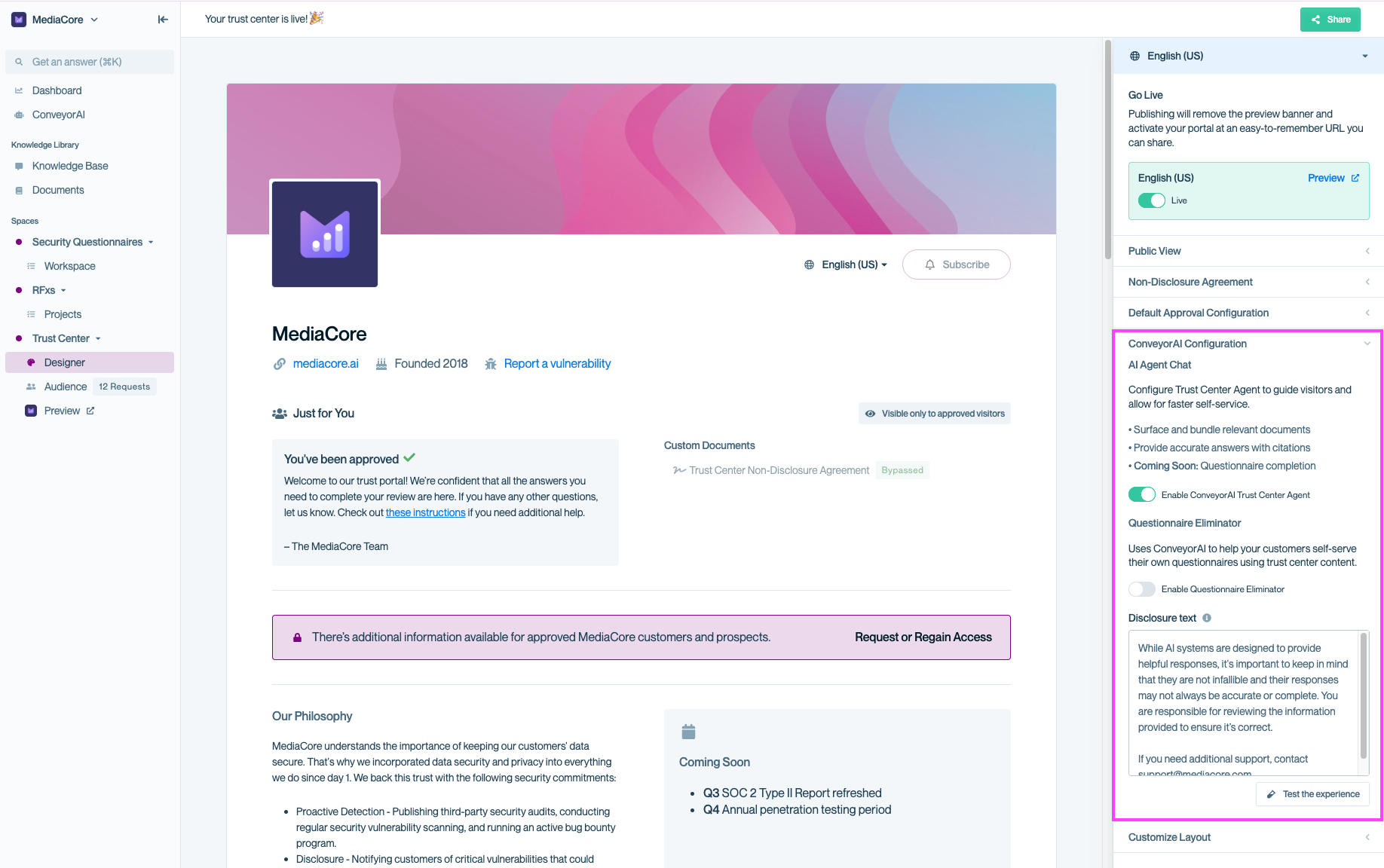Image resolution: width=1384 pixels, height=868 pixels.
Task: Toggle the English (US) Live switch
Action: (x=1152, y=200)
